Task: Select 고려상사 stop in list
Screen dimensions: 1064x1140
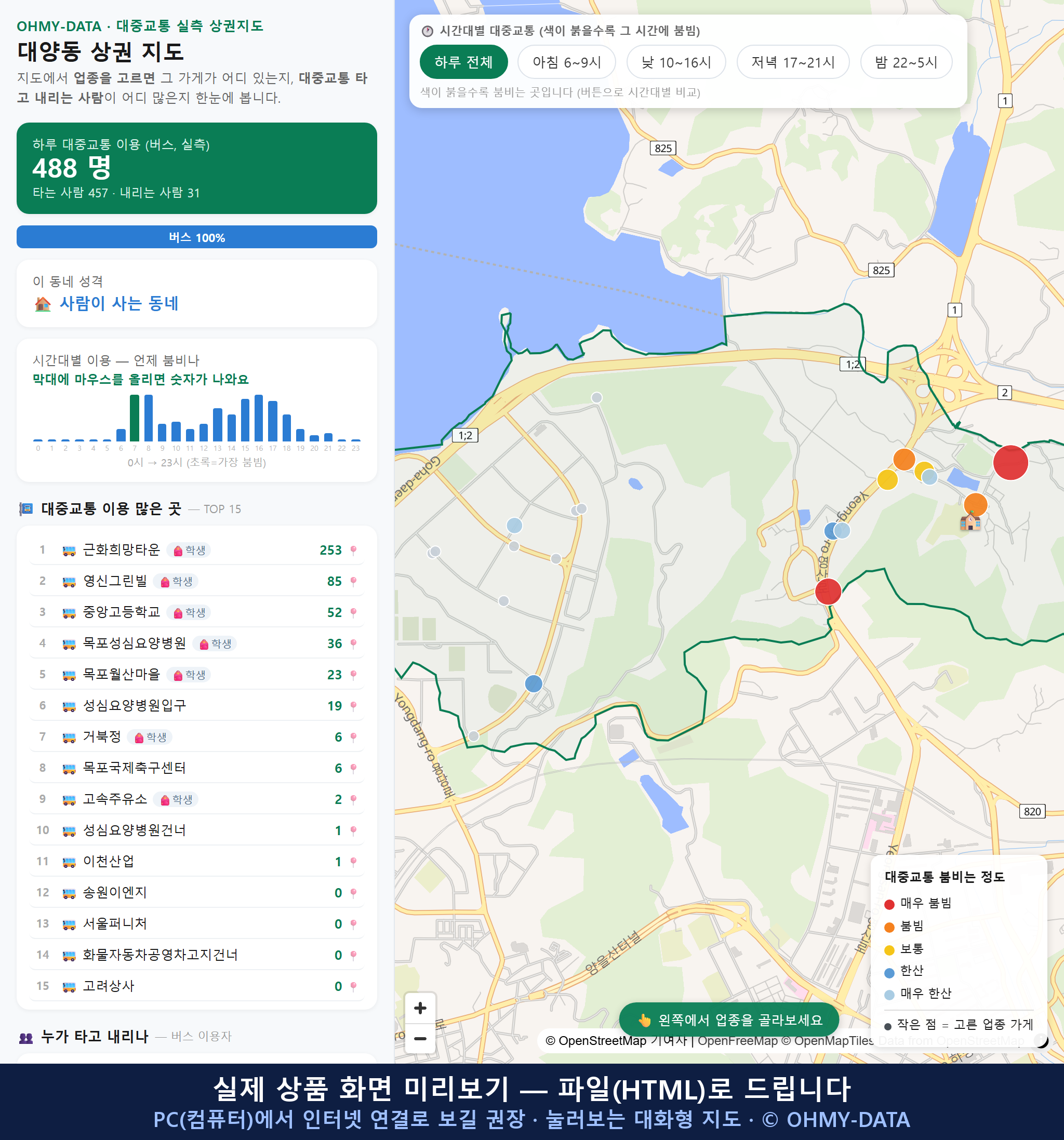Action: click(197, 986)
